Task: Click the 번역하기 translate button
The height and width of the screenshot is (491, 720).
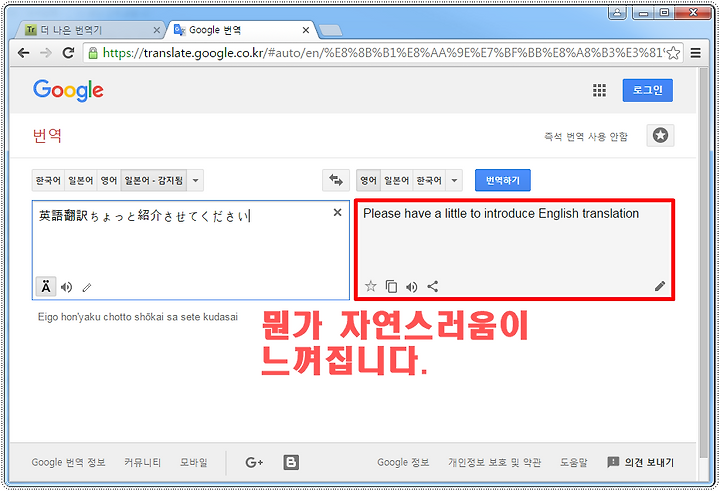Action: coord(503,180)
